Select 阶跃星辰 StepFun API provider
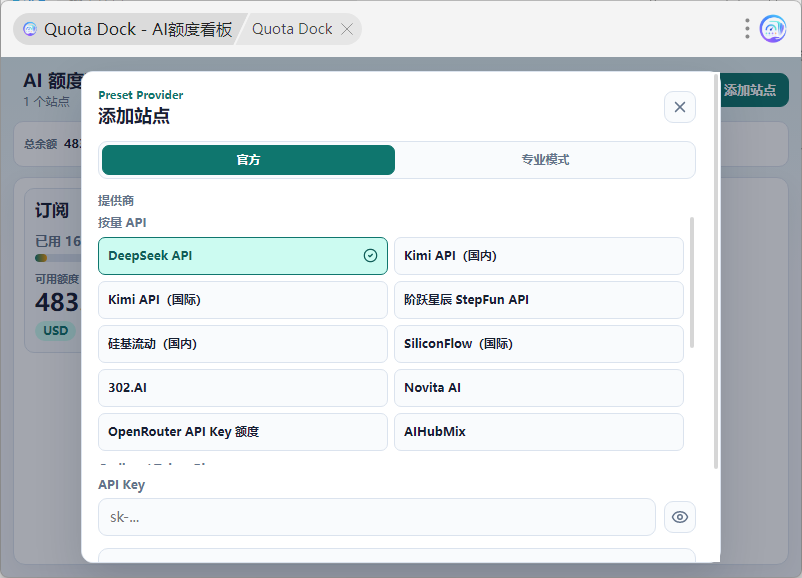 click(x=539, y=300)
